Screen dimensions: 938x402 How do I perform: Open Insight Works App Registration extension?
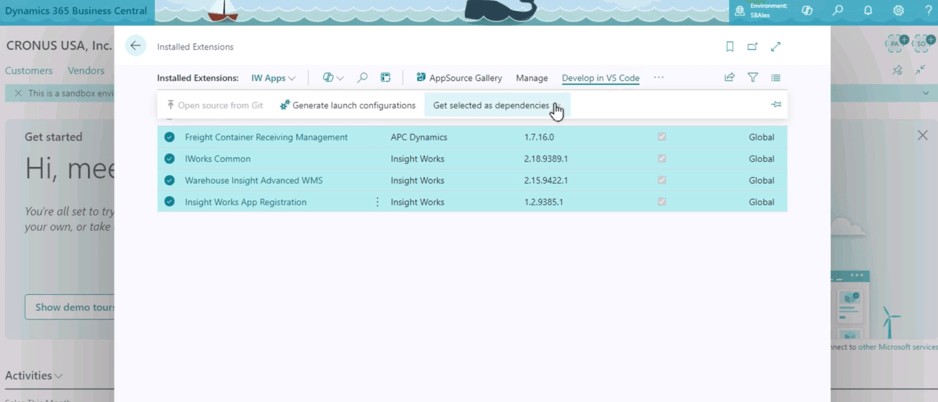click(x=246, y=202)
